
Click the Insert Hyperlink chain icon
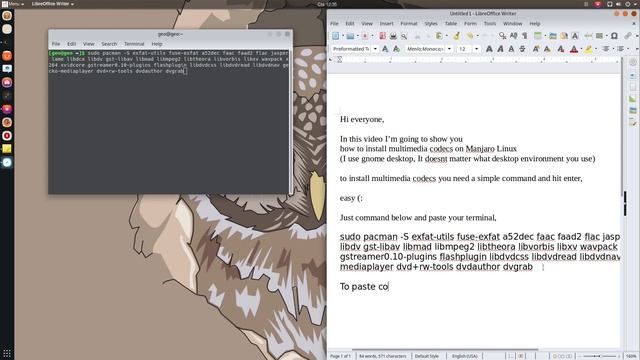click(628, 36)
